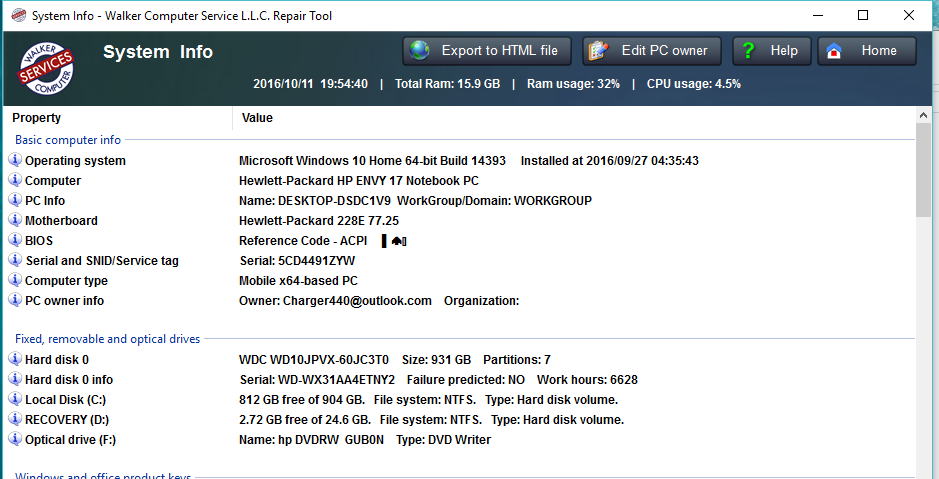Click the info icon beside Motherboard
This screenshot has height=479, width=939.
15,220
